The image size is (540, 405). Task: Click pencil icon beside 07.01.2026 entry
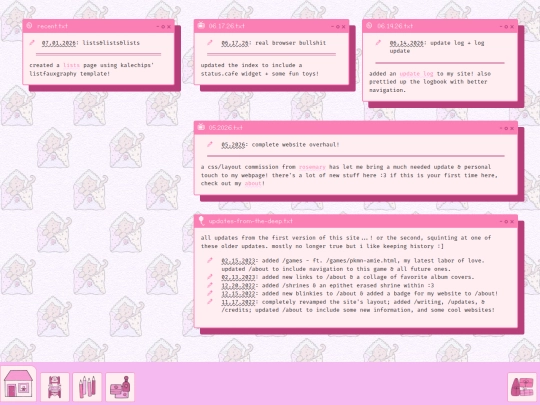[32, 42]
